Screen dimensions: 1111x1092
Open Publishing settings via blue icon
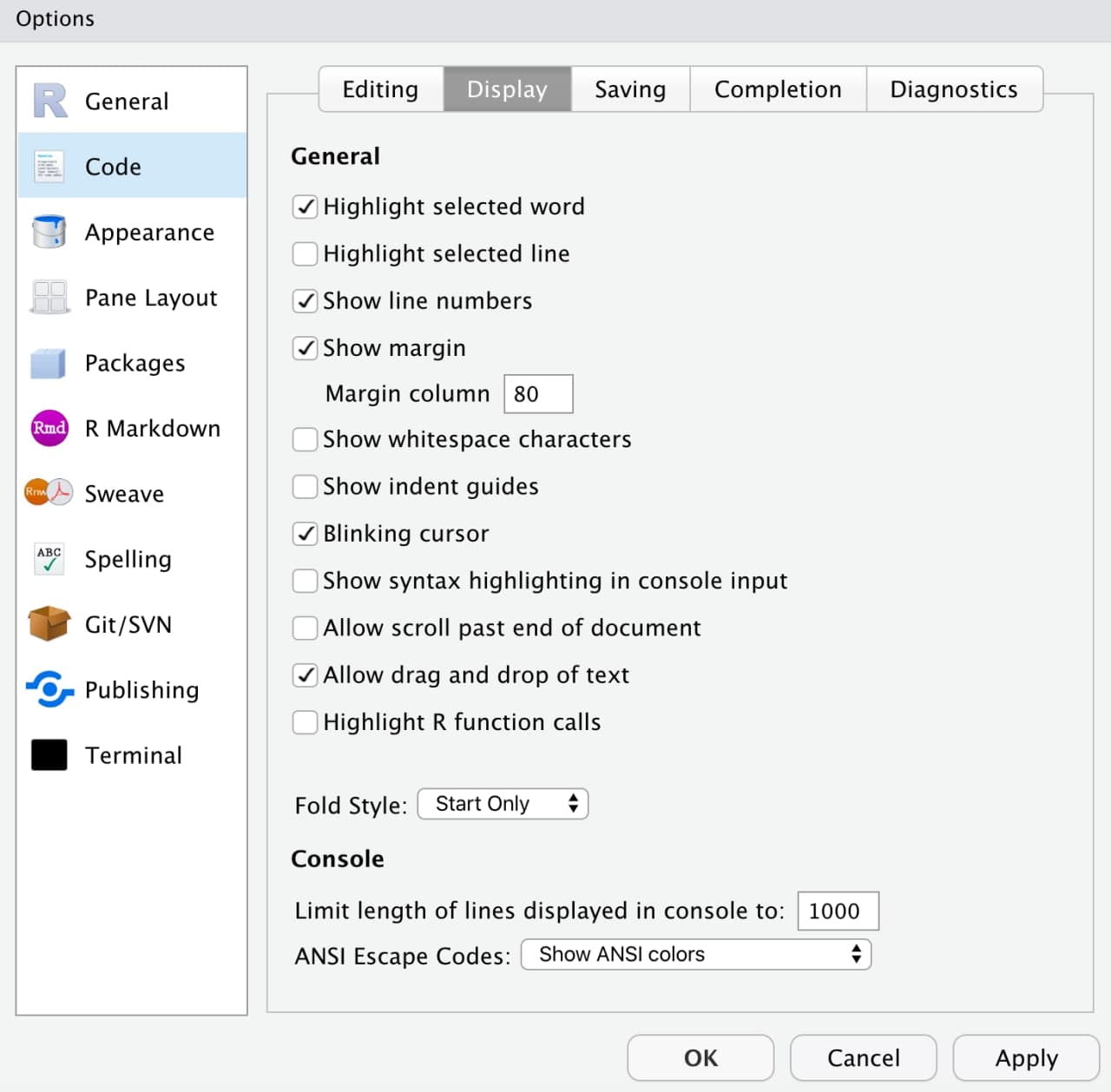[49, 689]
